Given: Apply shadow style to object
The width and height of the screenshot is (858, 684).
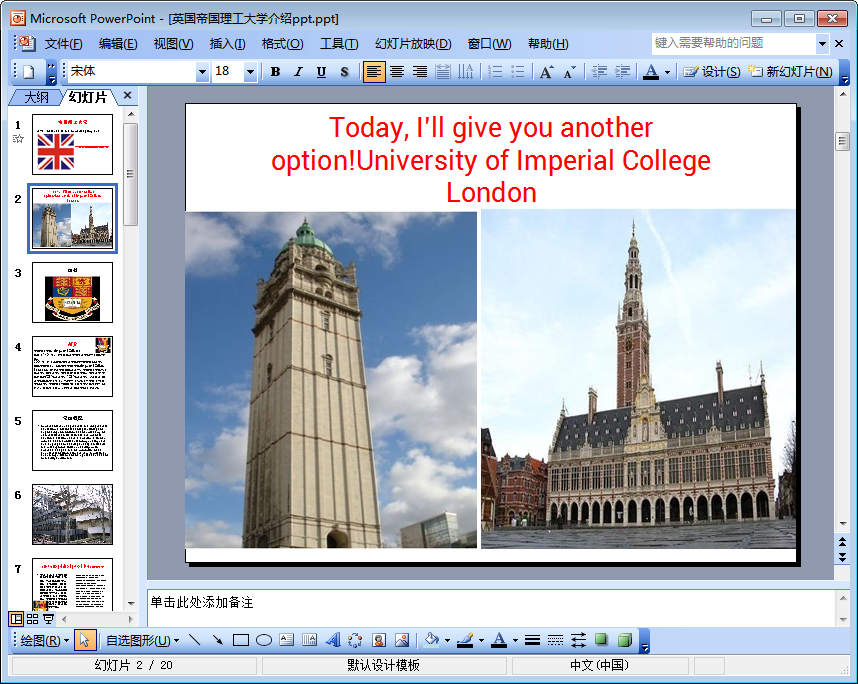Looking at the screenshot, I should point(601,640).
